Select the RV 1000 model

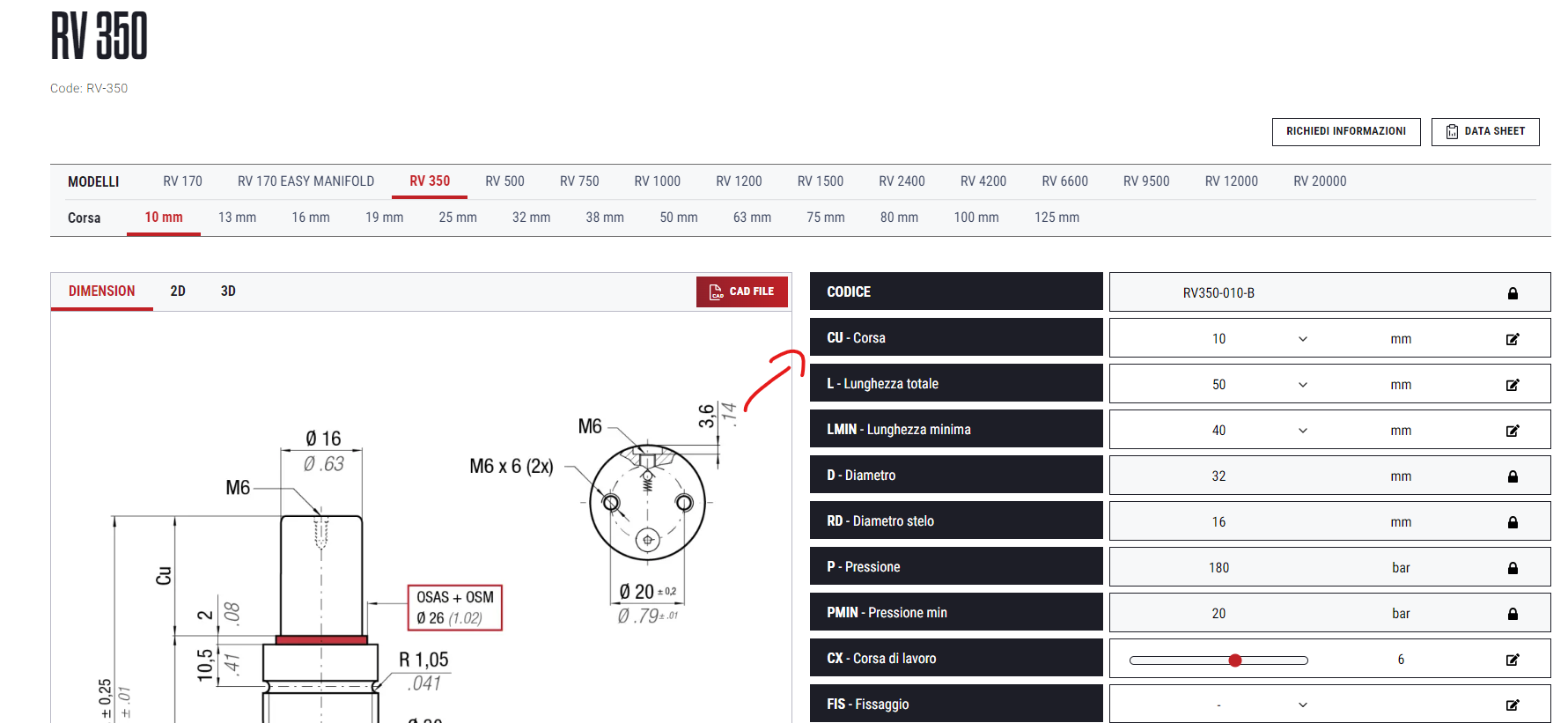click(x=658, y=181)
